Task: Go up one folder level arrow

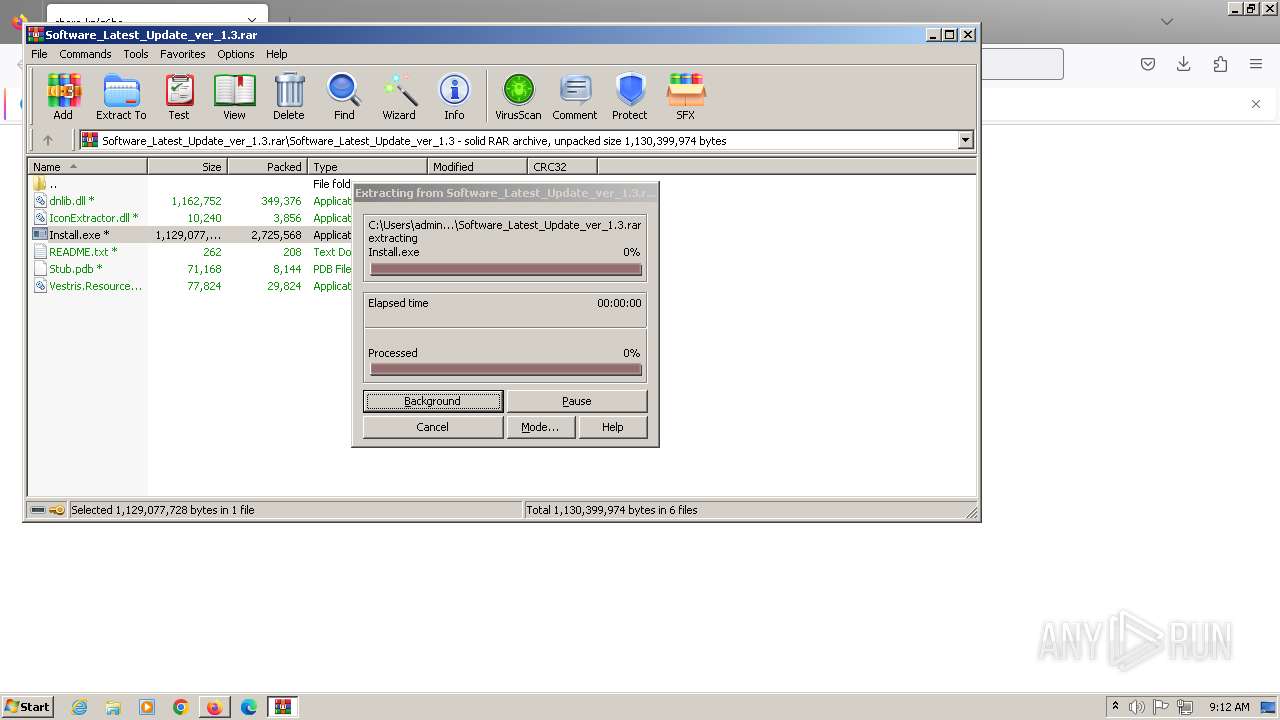Action: [x=47, y=140]
